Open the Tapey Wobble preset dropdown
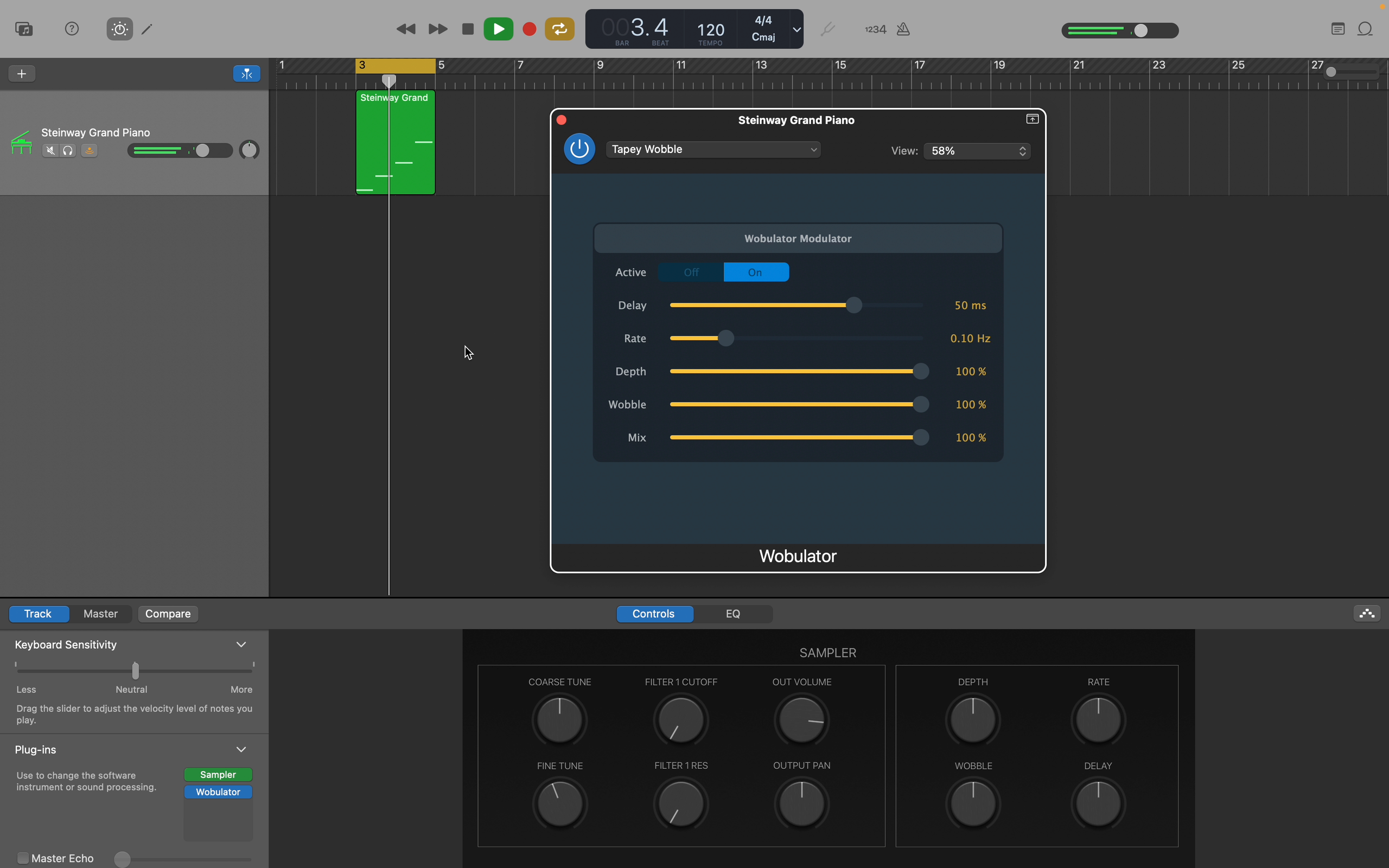Screen dimensions: 1389x868 713,149
